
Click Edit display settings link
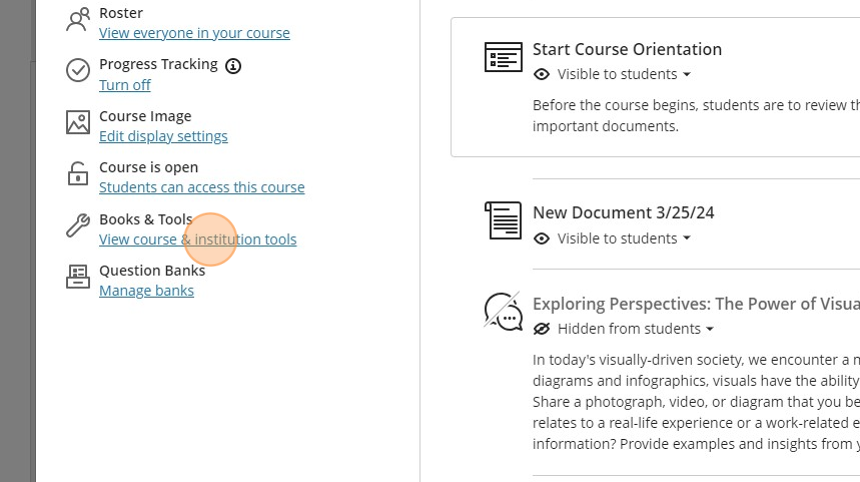[163, 136]
